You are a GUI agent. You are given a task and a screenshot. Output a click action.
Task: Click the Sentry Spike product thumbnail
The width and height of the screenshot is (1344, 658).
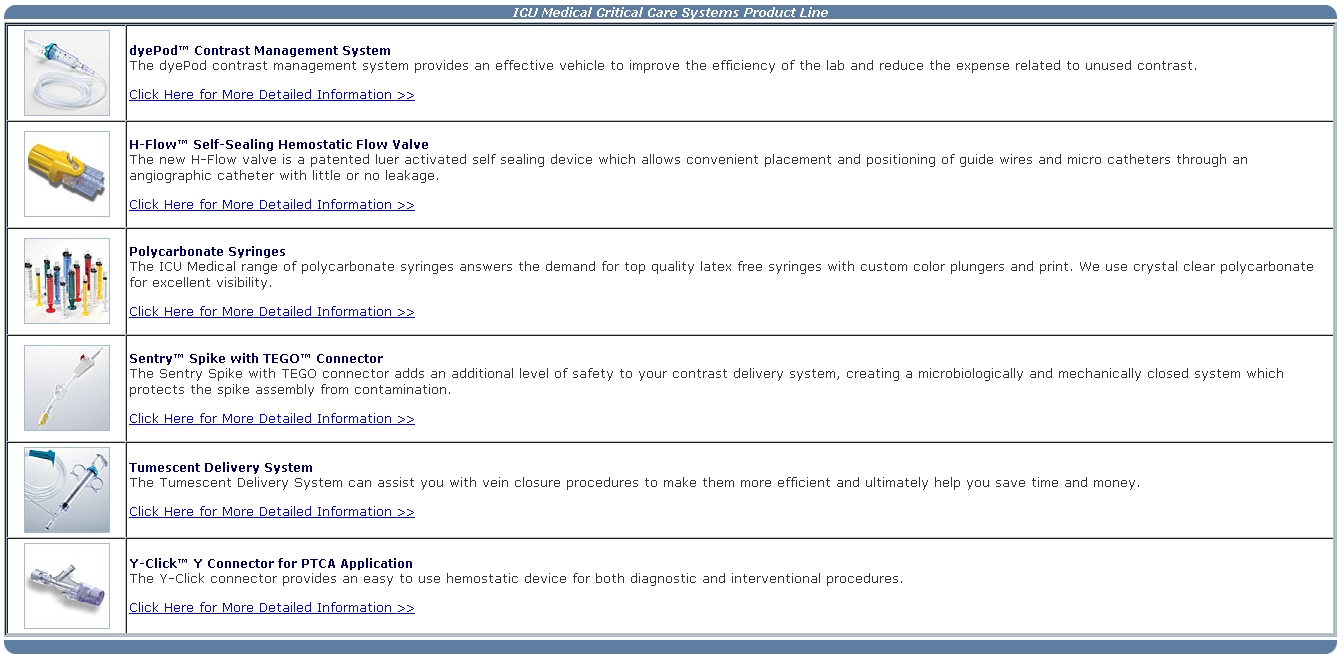click(66, 388)
